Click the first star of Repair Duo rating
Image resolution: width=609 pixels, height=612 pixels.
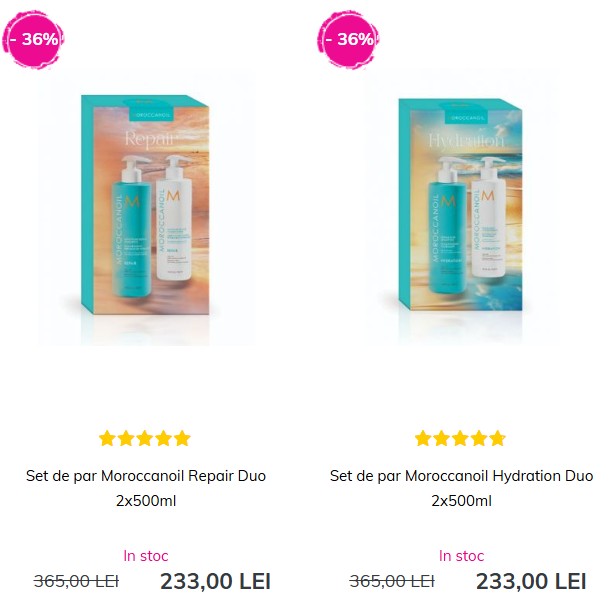coord(107,439)
